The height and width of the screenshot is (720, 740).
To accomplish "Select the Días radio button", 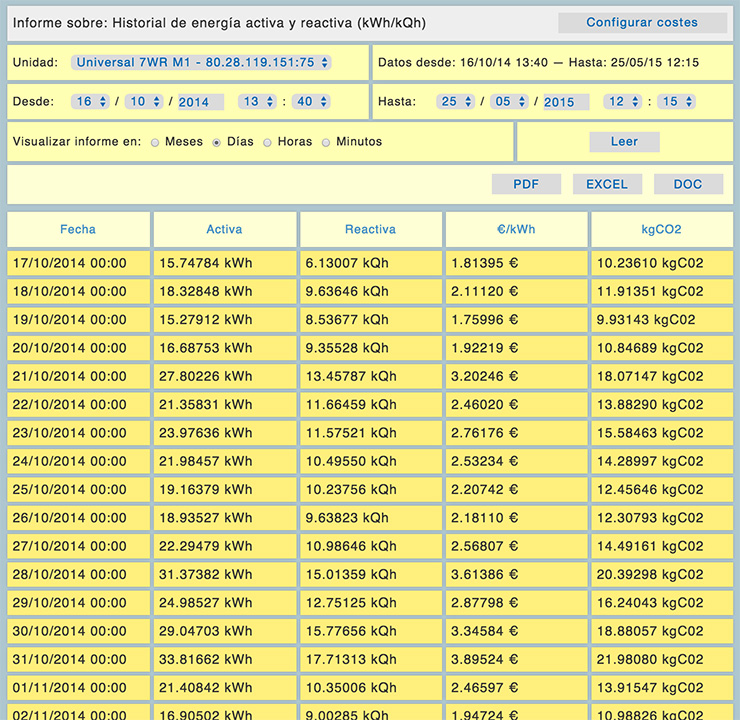I will 217,143.
